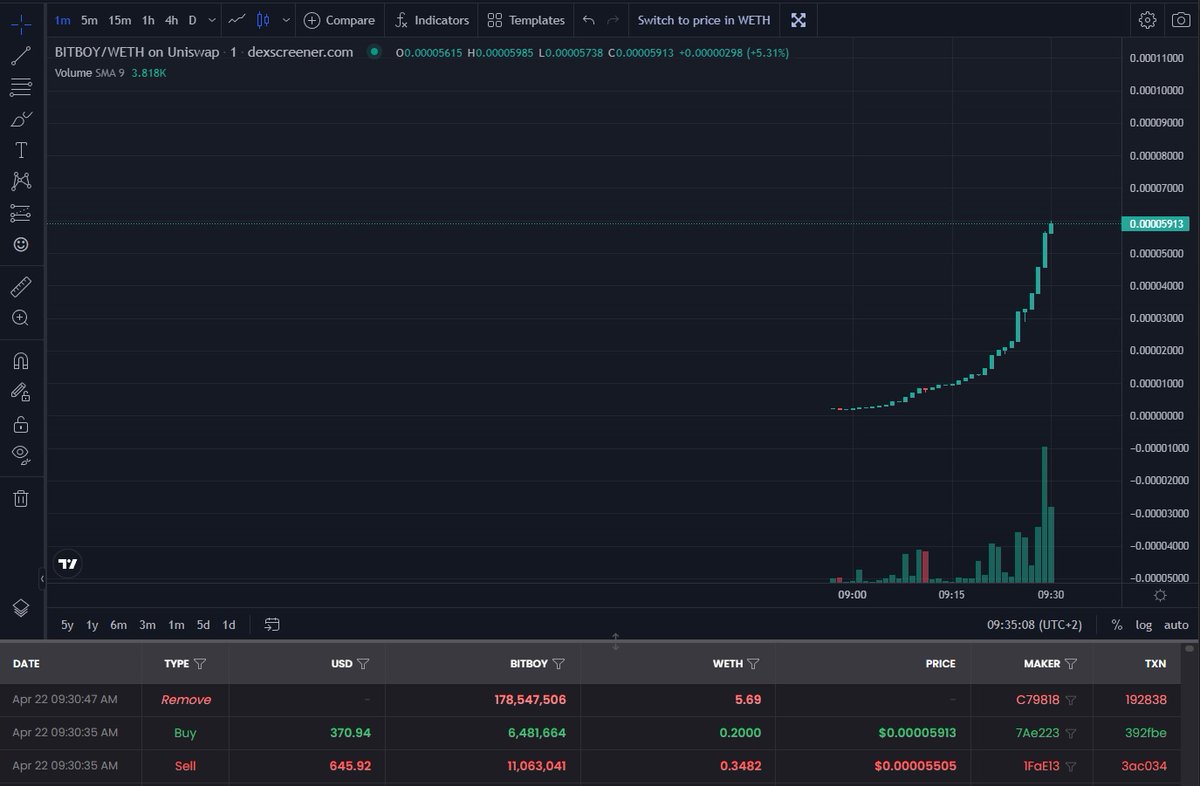Filter transactions by MAKER column
Viewport: 1200px width, 786px height.
coord(1071,664)
